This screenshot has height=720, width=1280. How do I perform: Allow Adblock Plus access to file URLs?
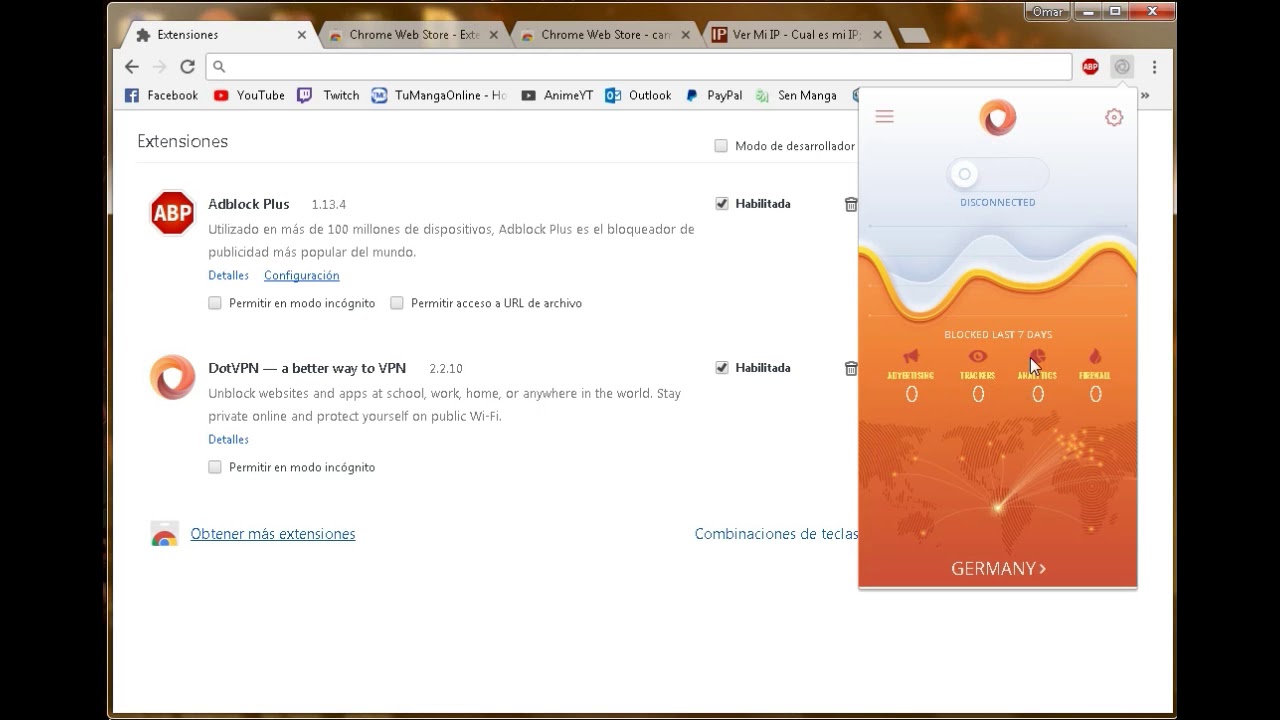397,303
